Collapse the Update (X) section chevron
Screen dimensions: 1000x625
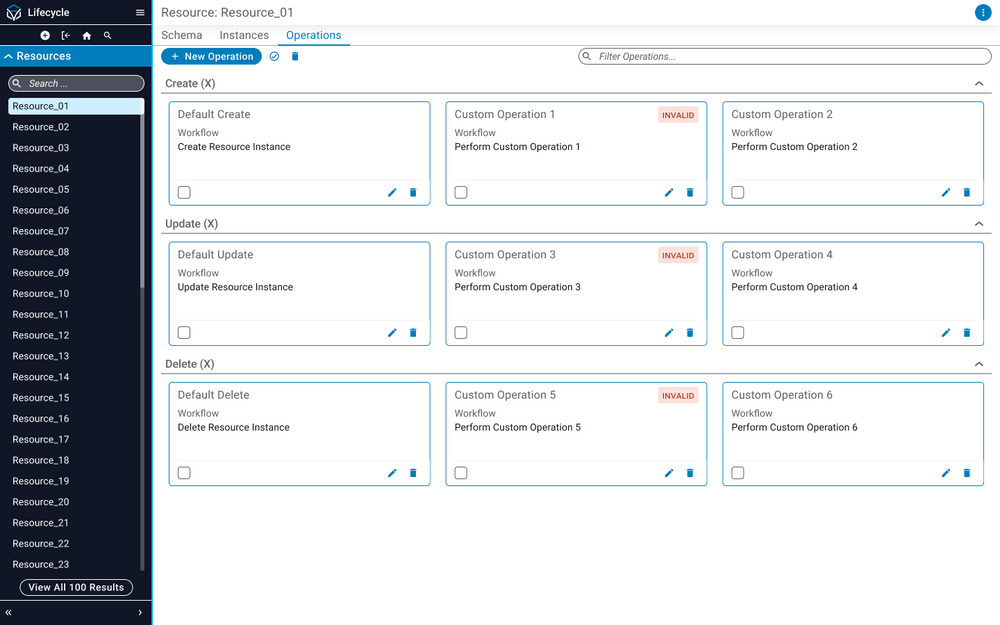click(979, 224)
